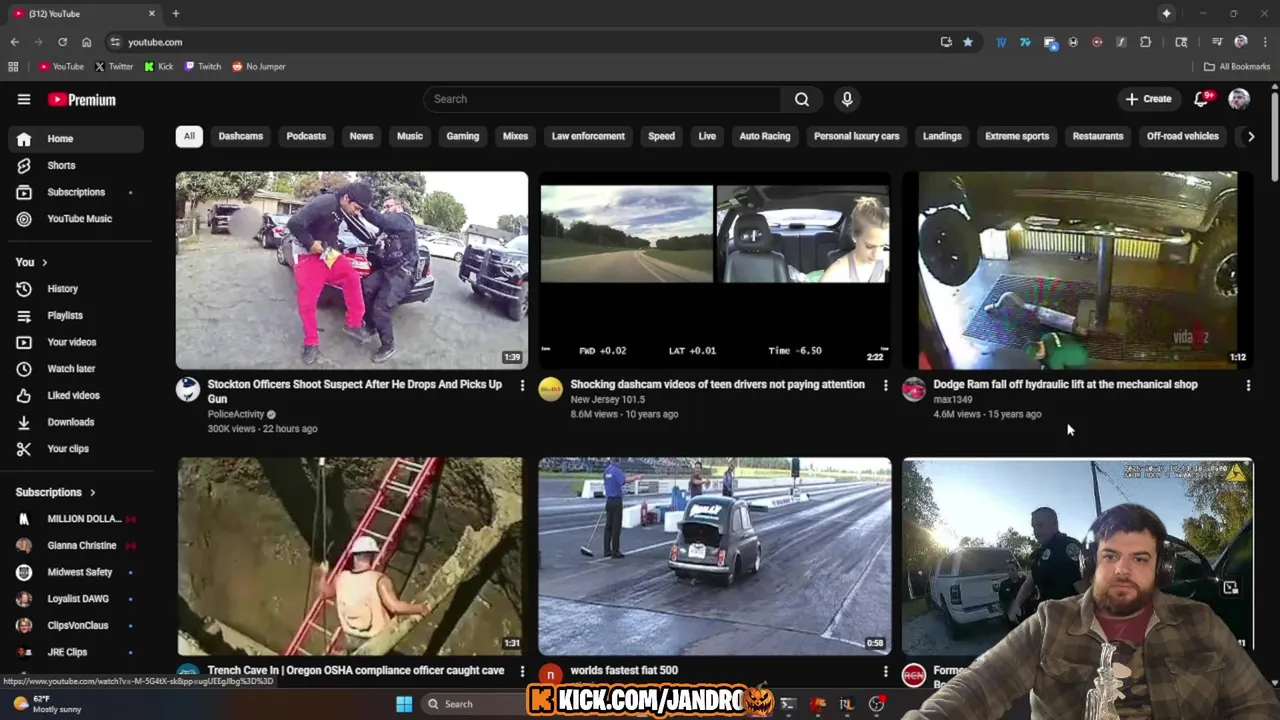This screenshot has height=720, width=1280.
Task: Open Stockton Officers Shoot Suspect video title
Action: click(x=354, y=391)
